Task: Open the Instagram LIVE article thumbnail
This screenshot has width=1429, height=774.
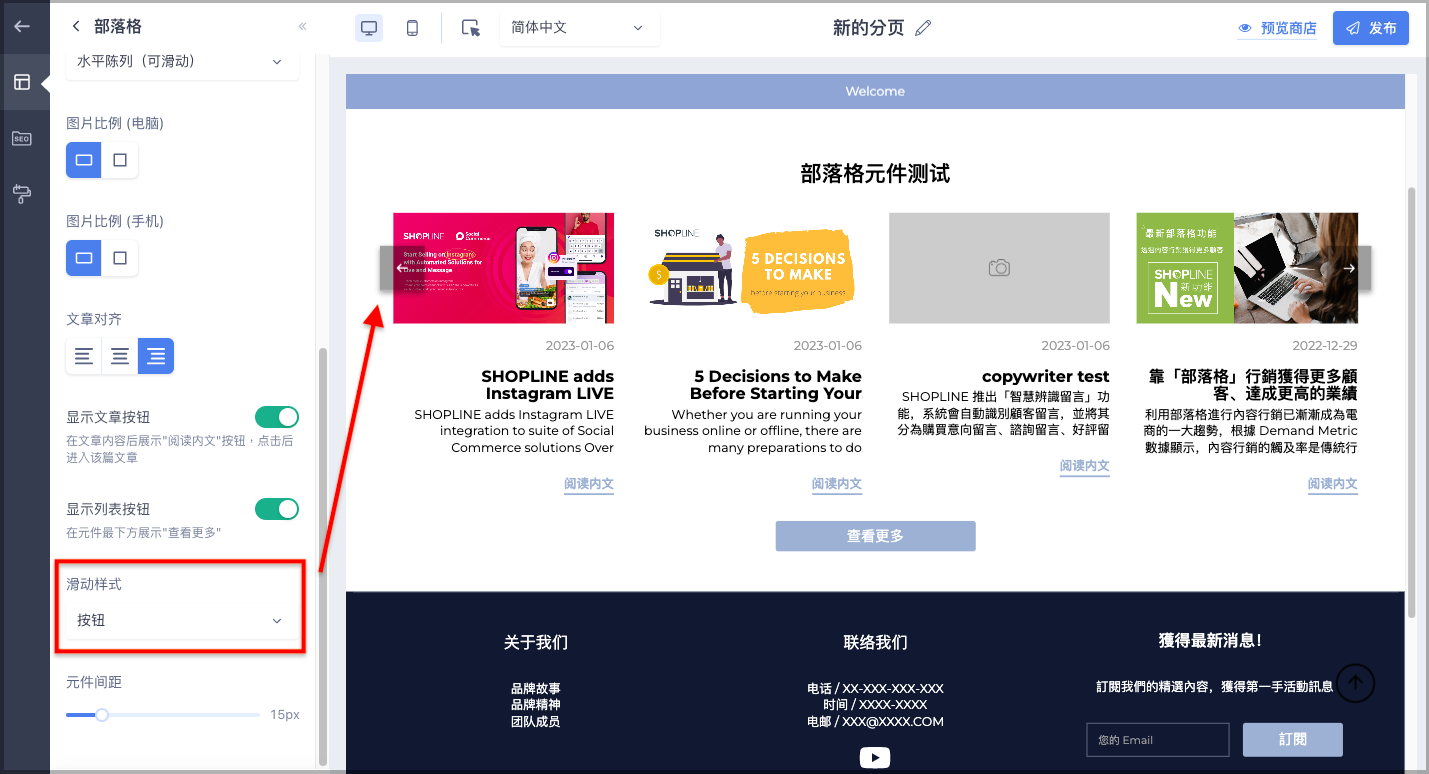Action: [x=503, y=268]
